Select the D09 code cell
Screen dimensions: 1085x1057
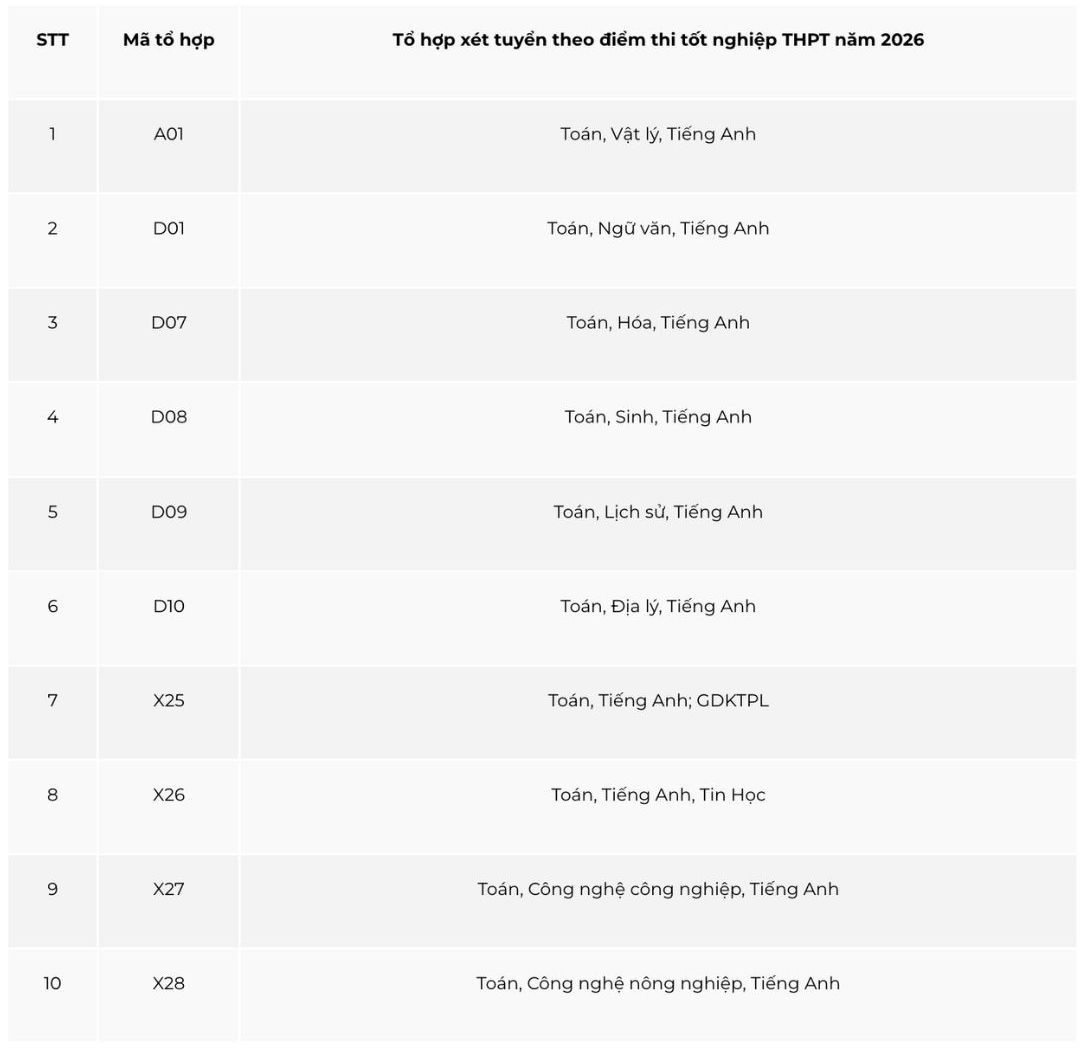pos(168,512)
